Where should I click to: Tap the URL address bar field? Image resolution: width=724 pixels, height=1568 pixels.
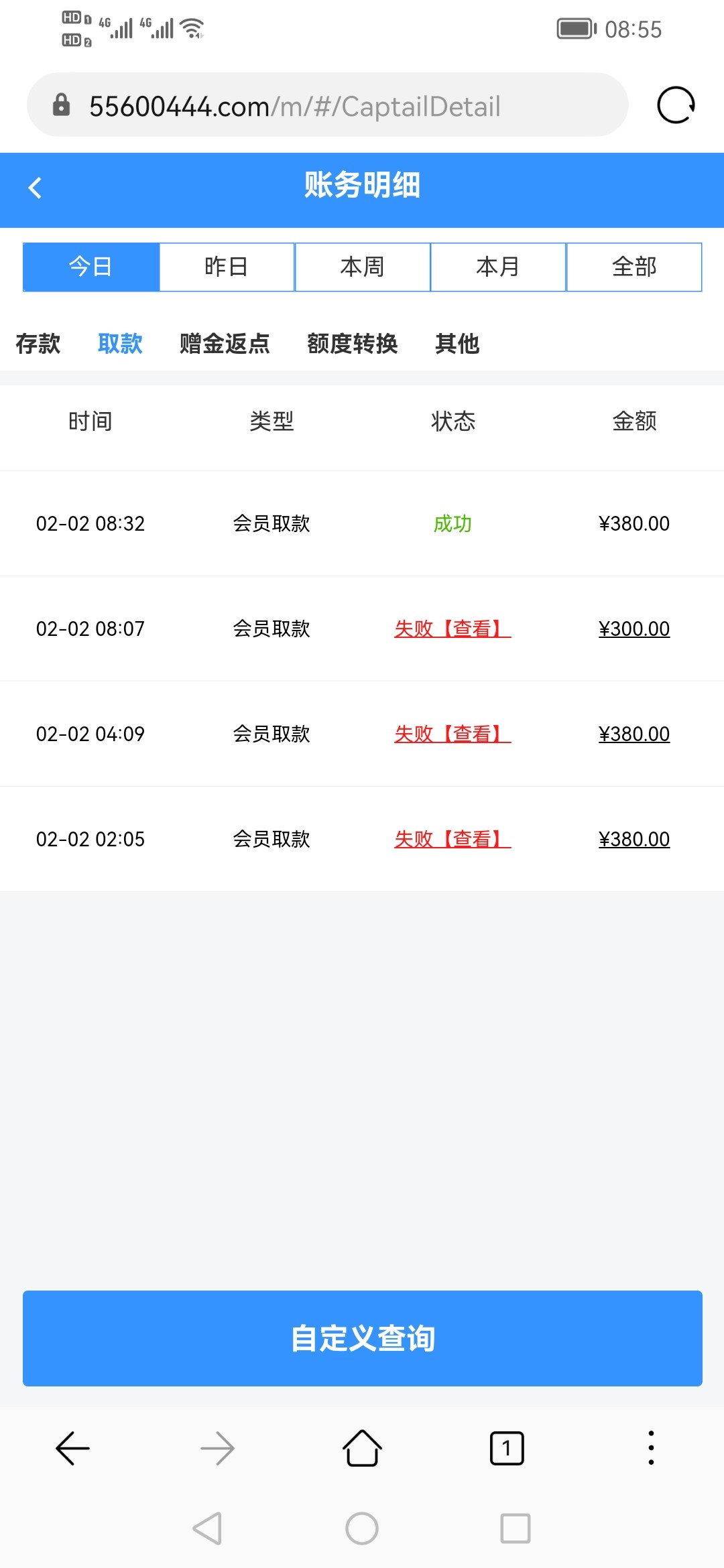tap(335, 106)
